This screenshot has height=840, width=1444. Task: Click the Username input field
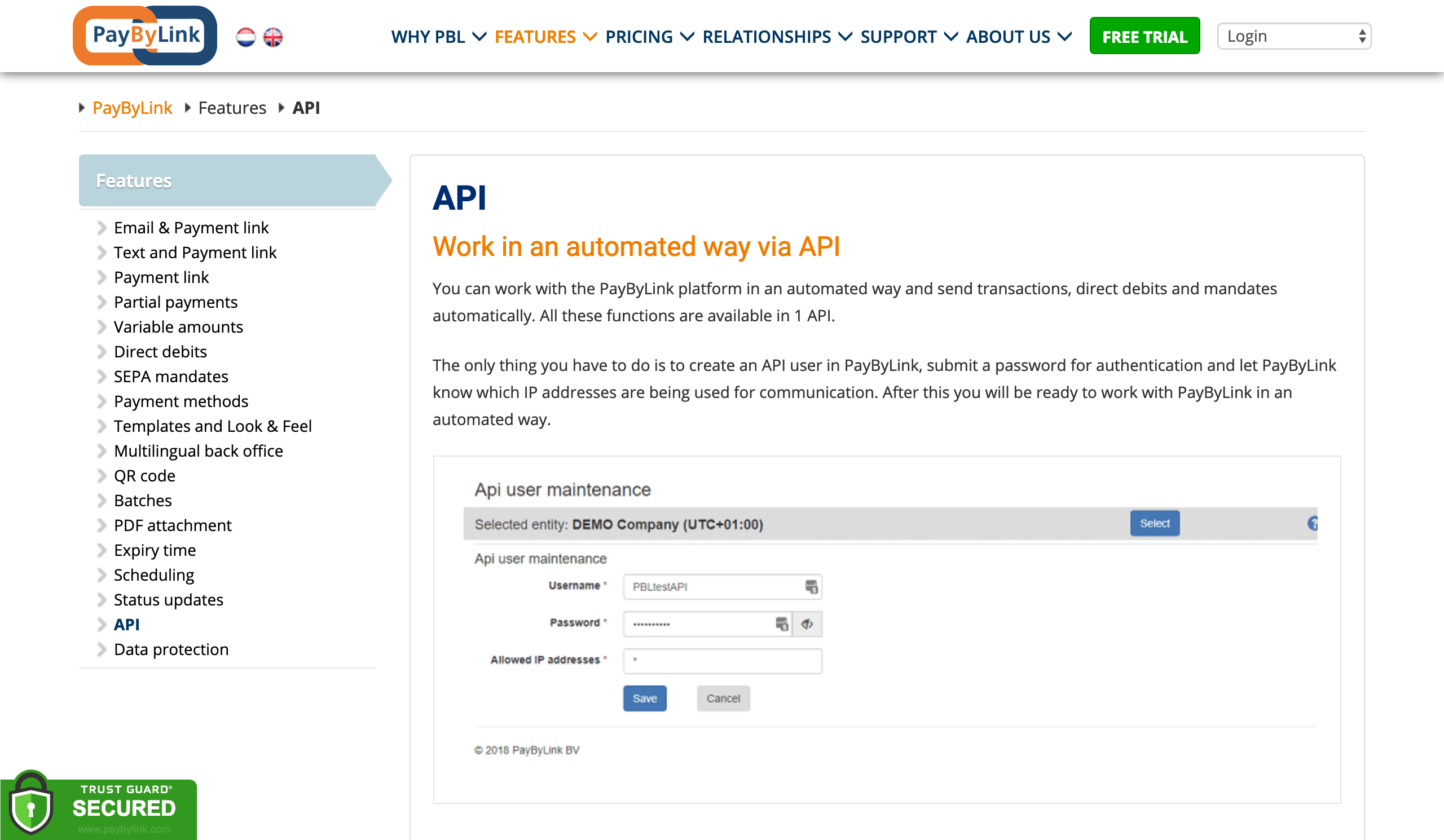[x=722, y=586]
